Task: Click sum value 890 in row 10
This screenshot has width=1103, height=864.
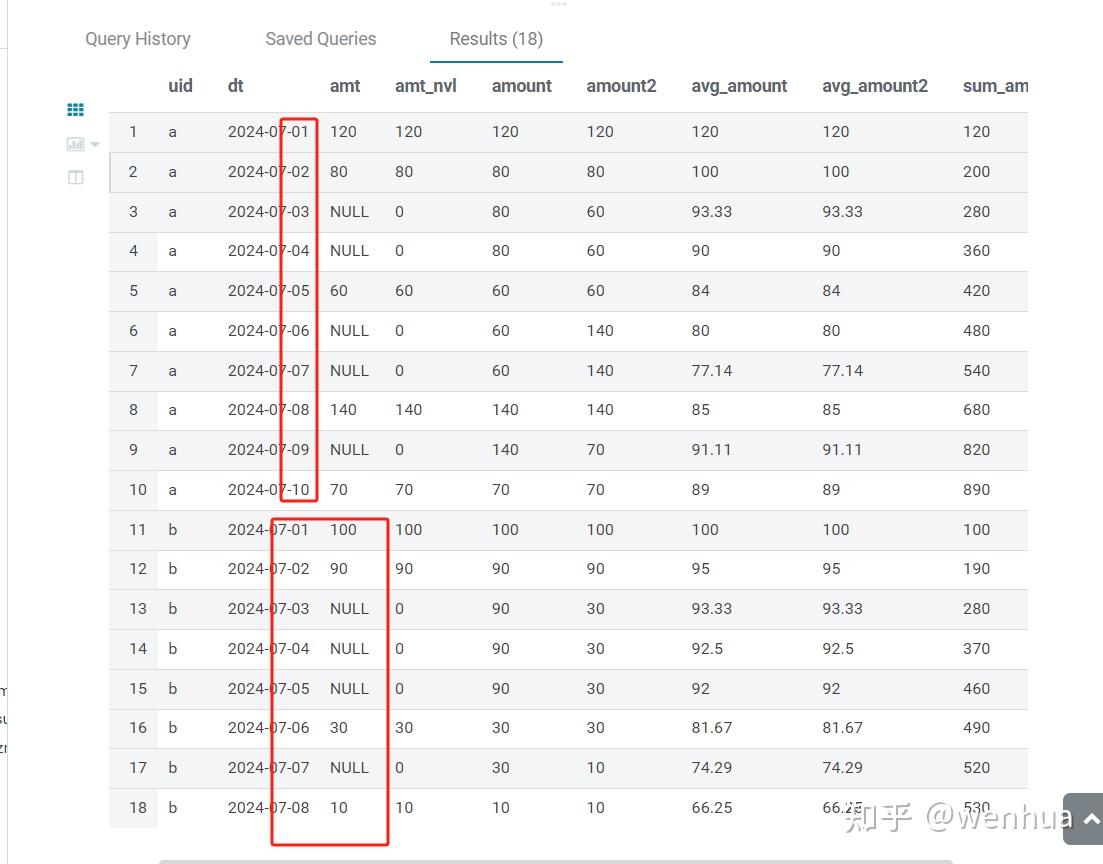Action: (x=976, y=490)
